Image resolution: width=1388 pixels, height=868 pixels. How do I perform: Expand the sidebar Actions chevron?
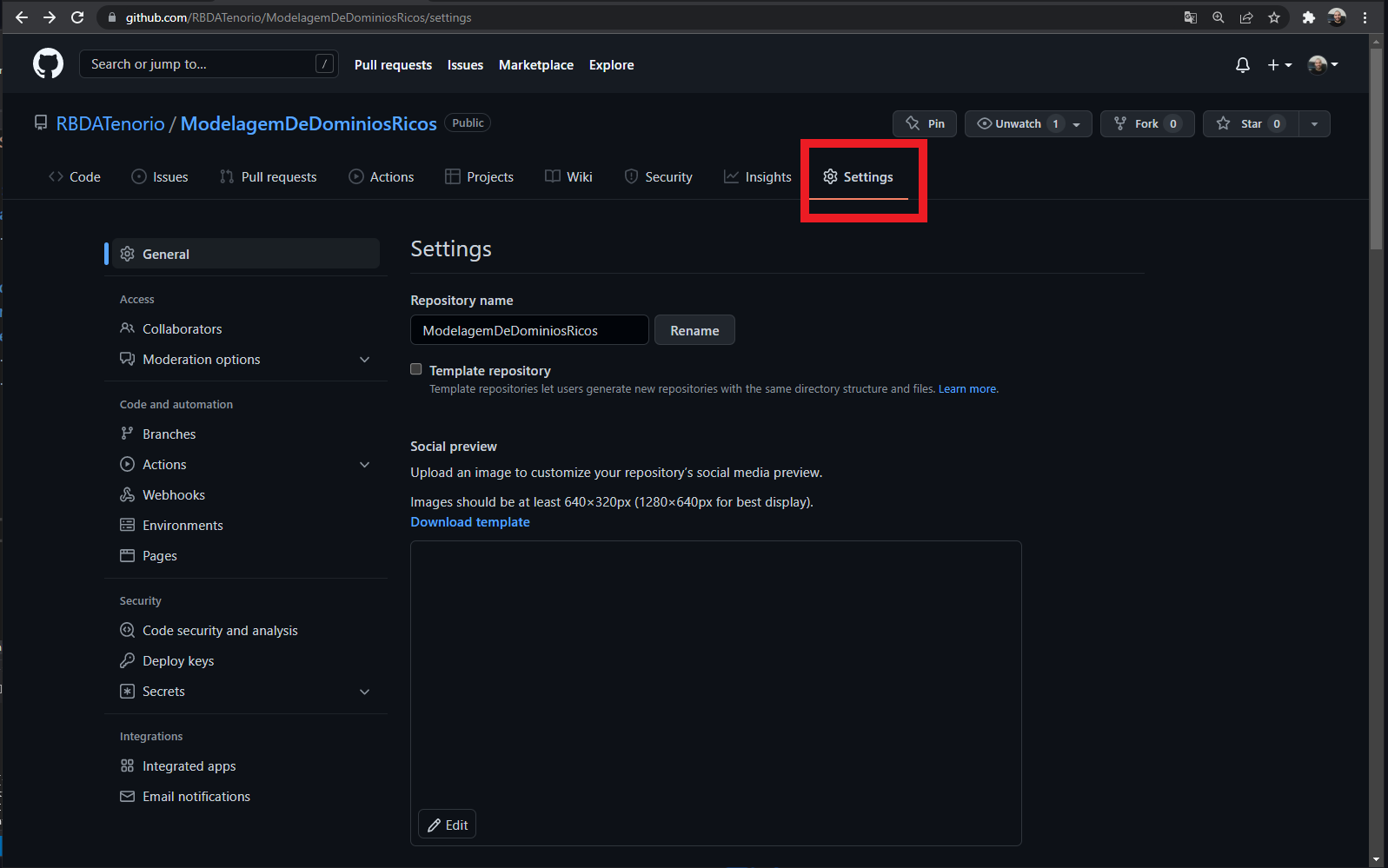tap(365, 464)
